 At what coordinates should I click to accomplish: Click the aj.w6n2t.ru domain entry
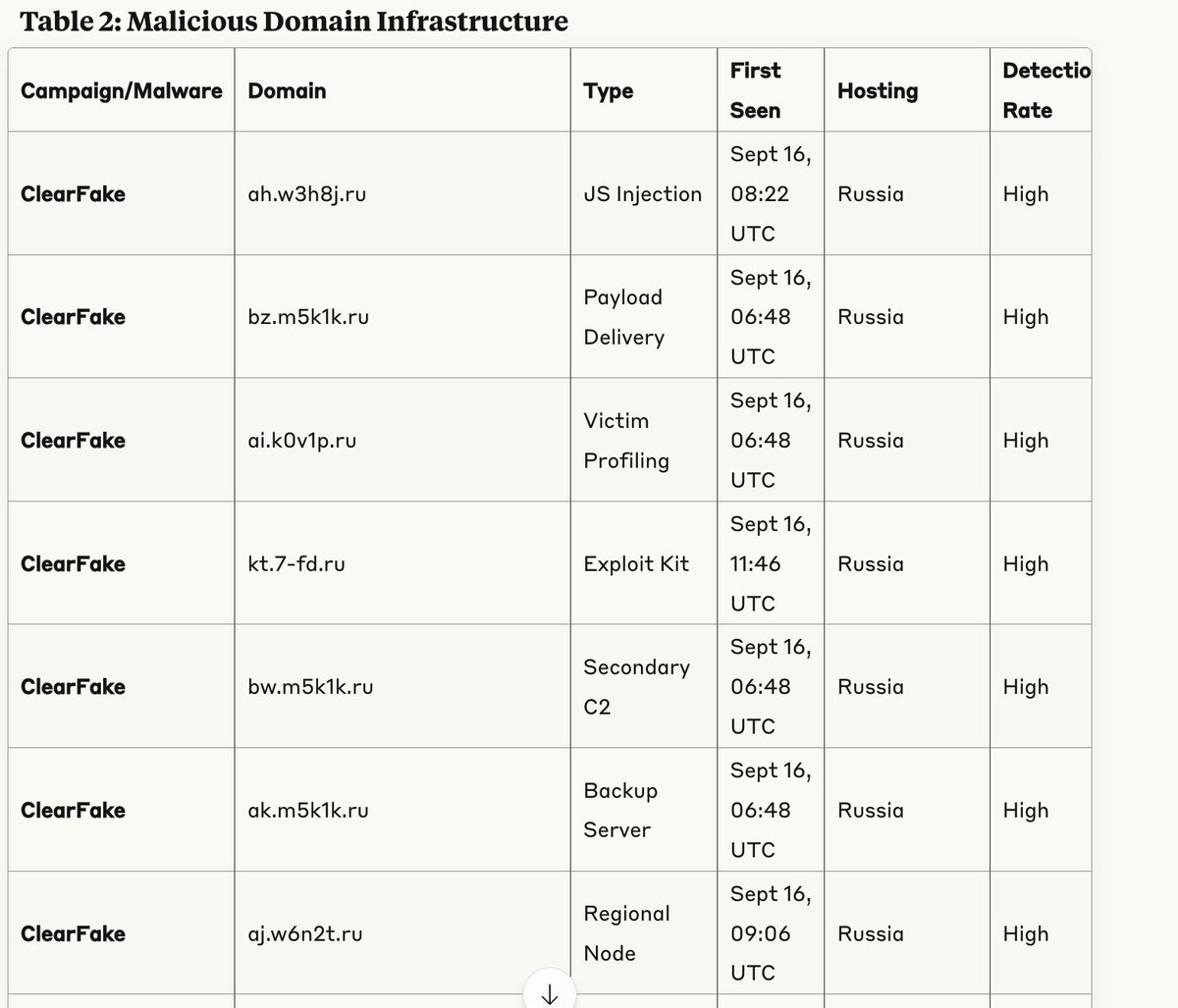(x=305, y=934)
